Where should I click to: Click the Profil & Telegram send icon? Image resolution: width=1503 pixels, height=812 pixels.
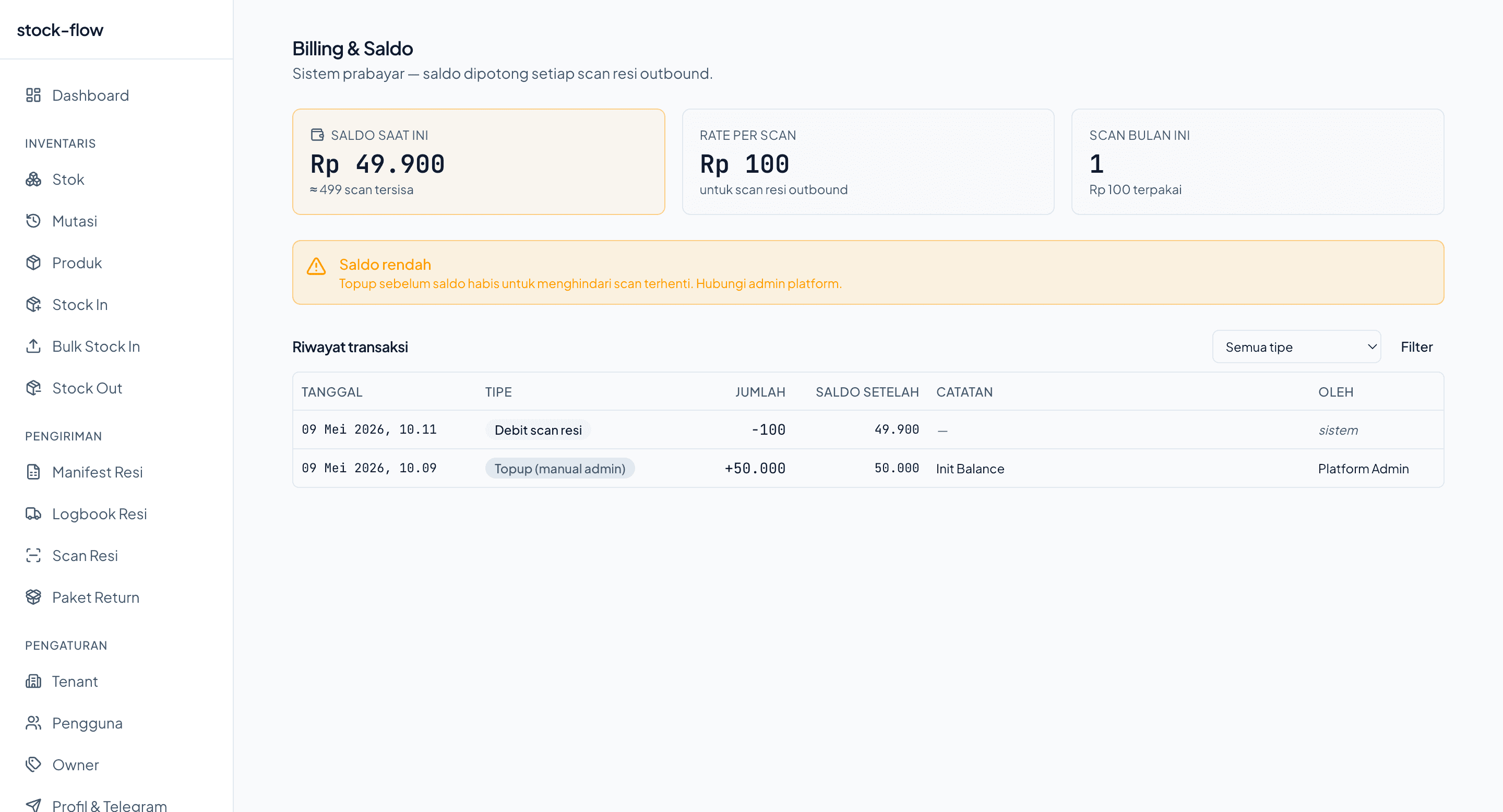pyautogui.click(x=33, y=805)
